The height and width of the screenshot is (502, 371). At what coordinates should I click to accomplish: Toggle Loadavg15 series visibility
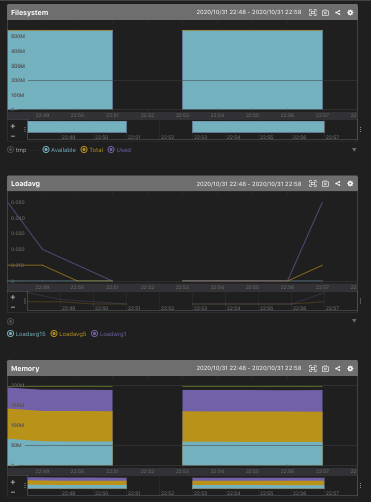tap(26, 334)
